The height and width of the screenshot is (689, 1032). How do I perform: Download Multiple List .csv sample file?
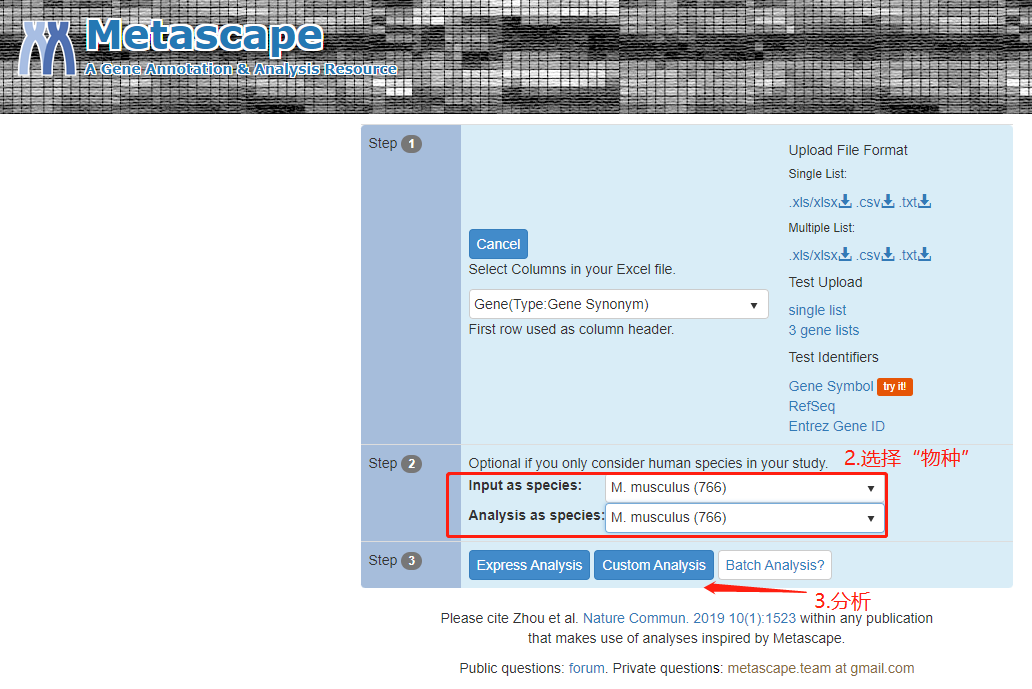(x=874, y=255)
